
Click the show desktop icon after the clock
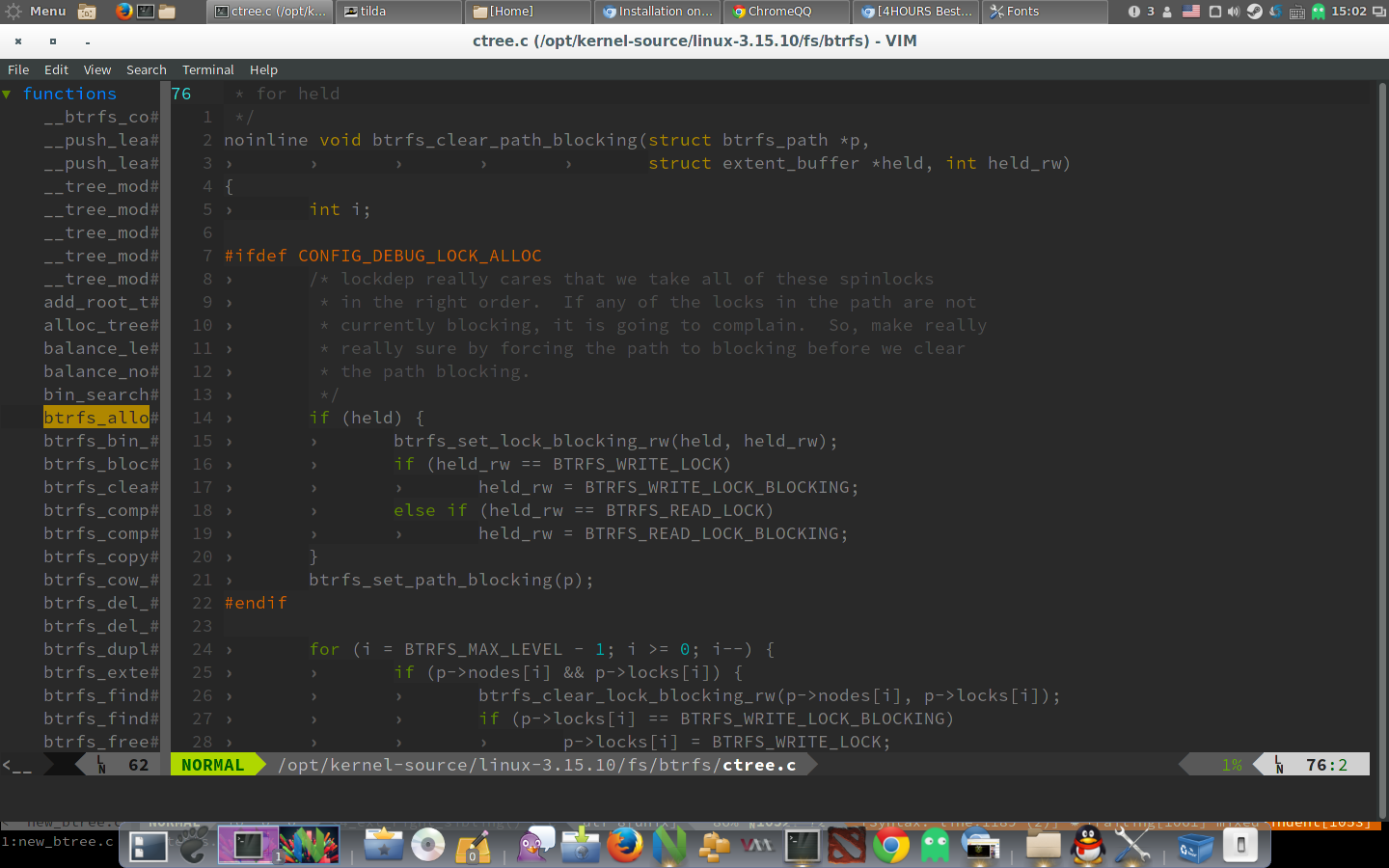[1377, 12]
